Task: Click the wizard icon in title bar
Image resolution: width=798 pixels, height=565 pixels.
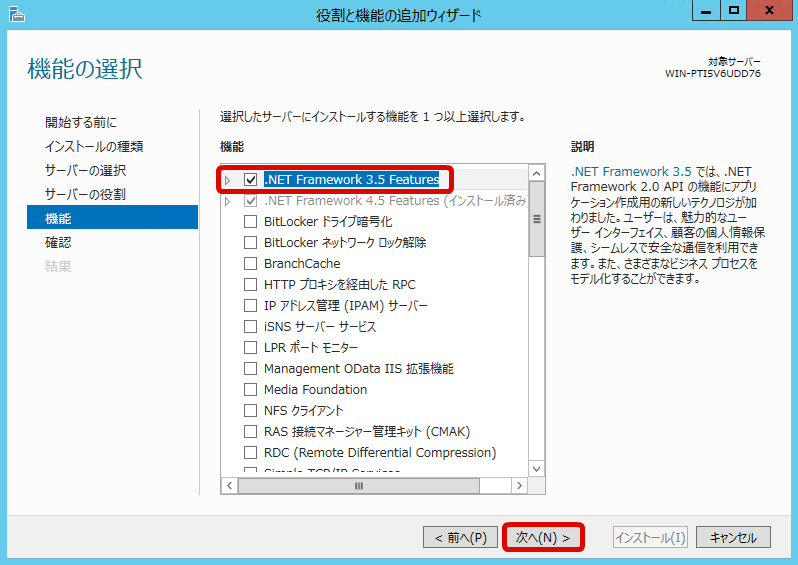Action: point(16,14)
